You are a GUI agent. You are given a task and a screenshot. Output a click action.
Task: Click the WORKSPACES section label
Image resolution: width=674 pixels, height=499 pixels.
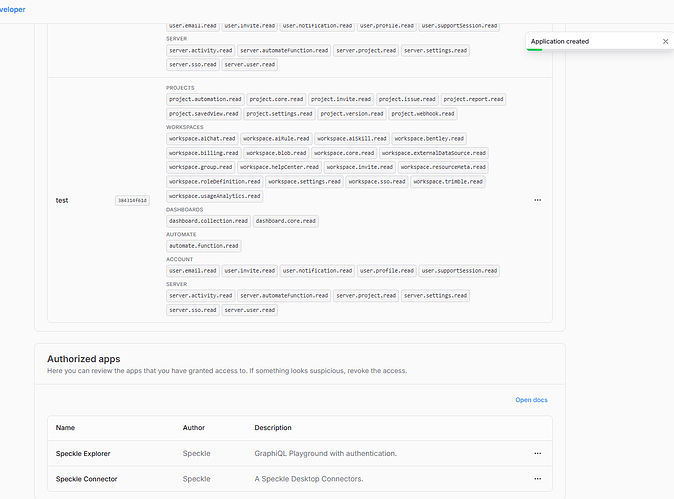pyautogui.click(x=185, y=127)
